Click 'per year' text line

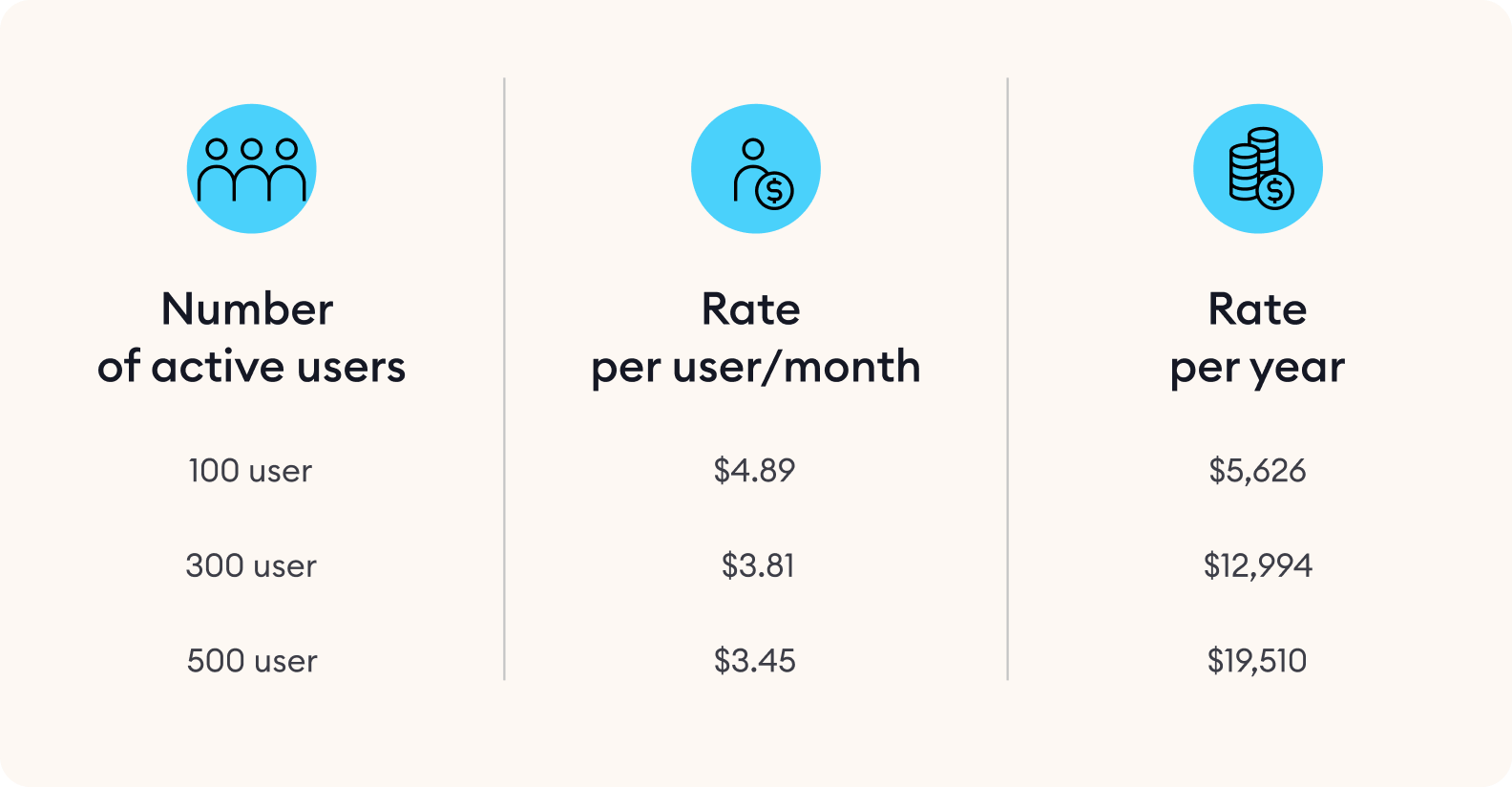click(x=1258, y=369)
